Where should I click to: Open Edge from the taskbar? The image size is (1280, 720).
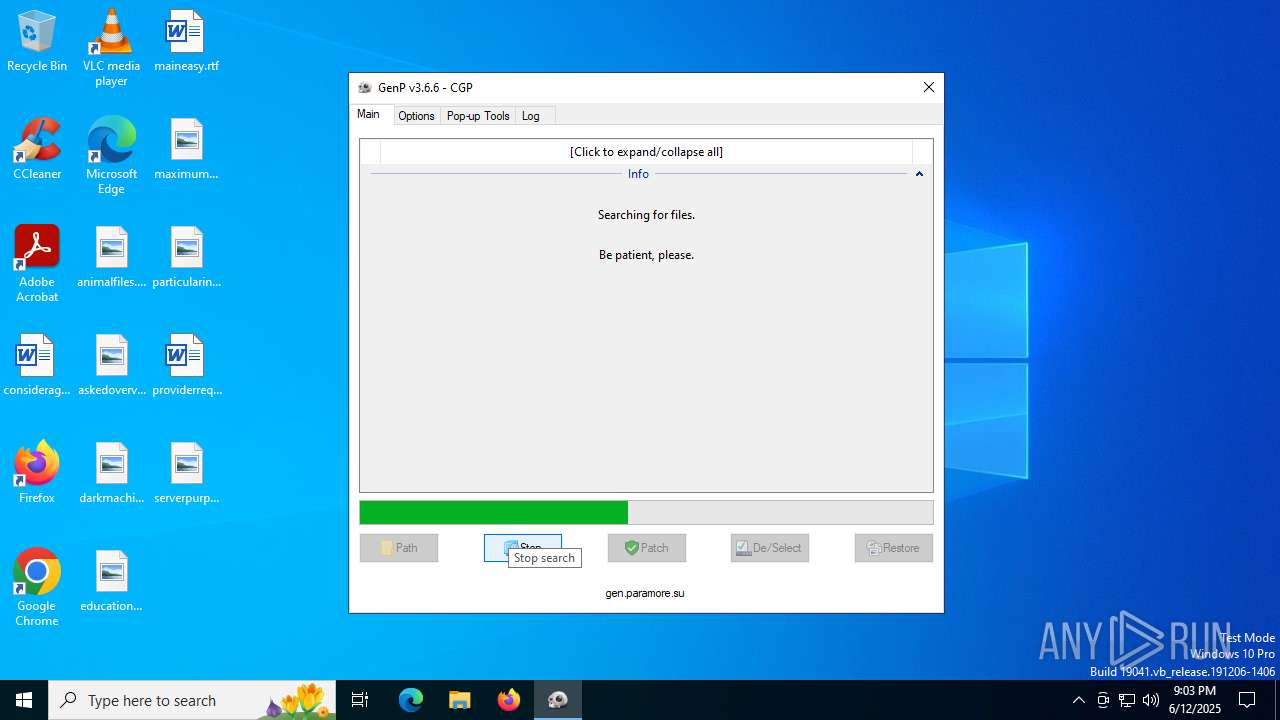tap(411, 700)
